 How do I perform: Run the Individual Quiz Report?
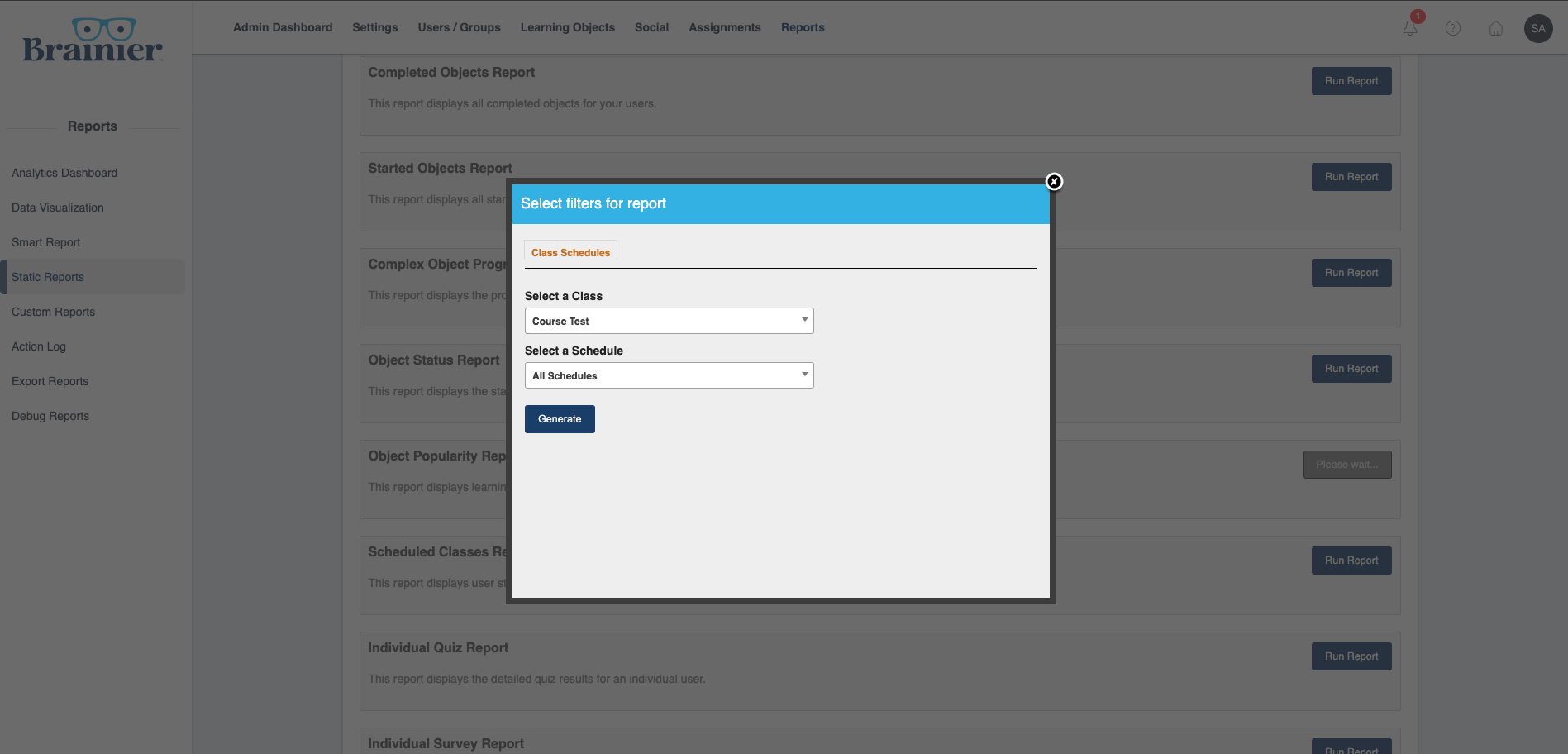[x=1351, y=656]
